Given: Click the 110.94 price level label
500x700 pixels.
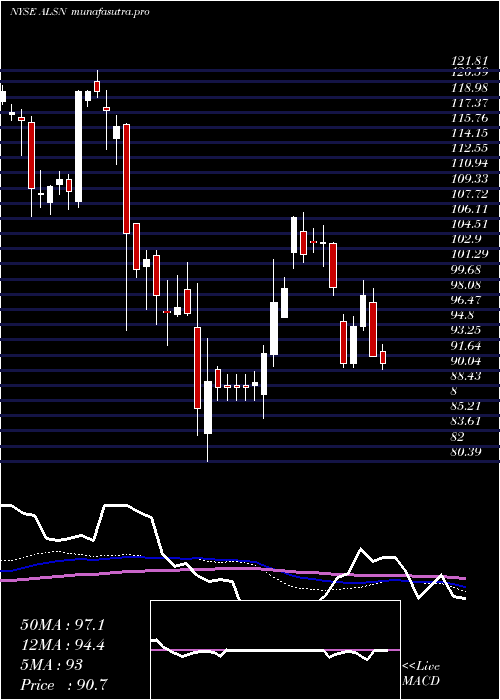Looking at the screenshot, I should (469, 163).
